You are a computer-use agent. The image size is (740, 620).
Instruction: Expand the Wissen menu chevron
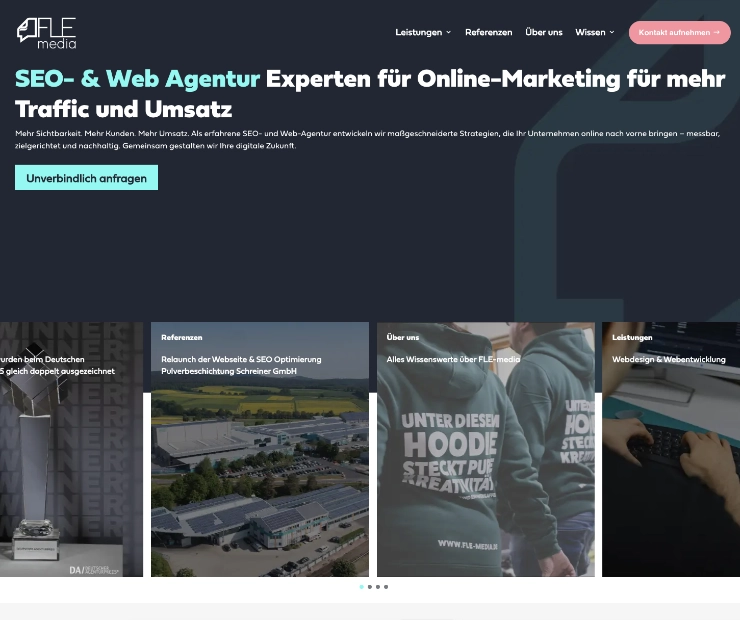click(x=612, y=33)
